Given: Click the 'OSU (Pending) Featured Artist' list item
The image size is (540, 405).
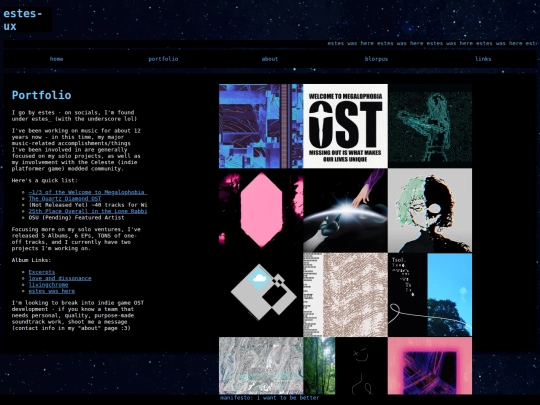Looking at the screenshot, I should pyautogui.click(x=76, y=218).
